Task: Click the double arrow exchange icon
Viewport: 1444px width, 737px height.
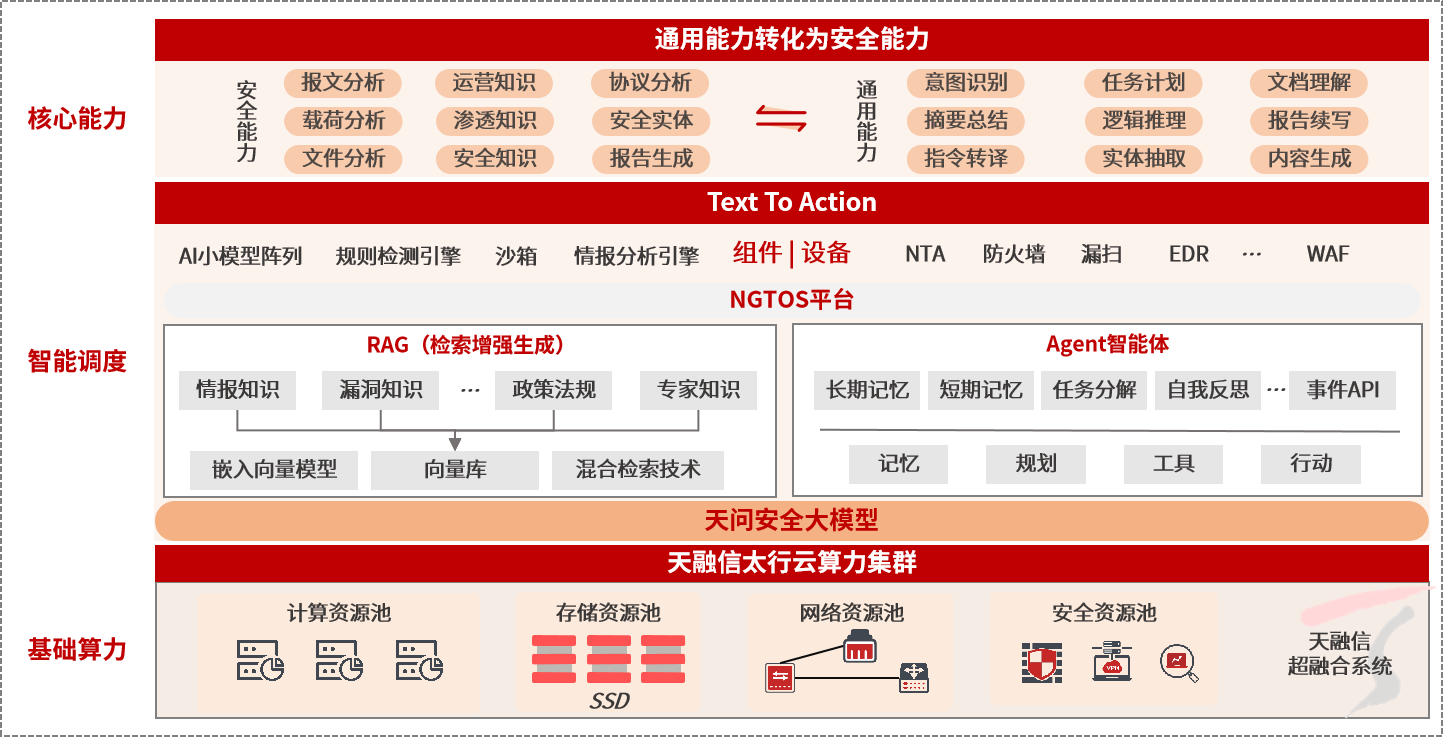Action: click(781, 118)
